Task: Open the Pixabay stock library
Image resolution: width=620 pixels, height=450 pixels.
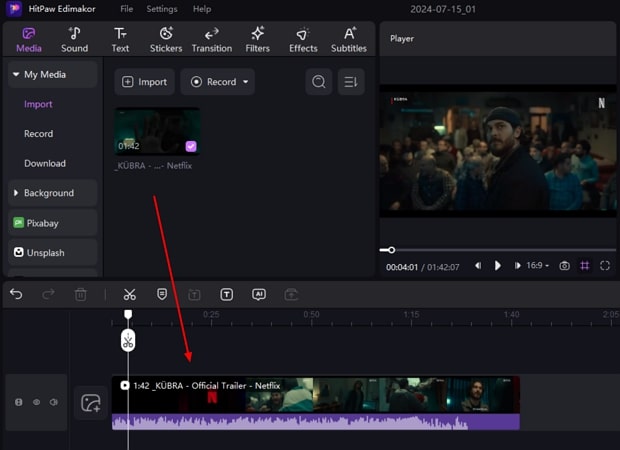Action: click(x=53, y=223)
